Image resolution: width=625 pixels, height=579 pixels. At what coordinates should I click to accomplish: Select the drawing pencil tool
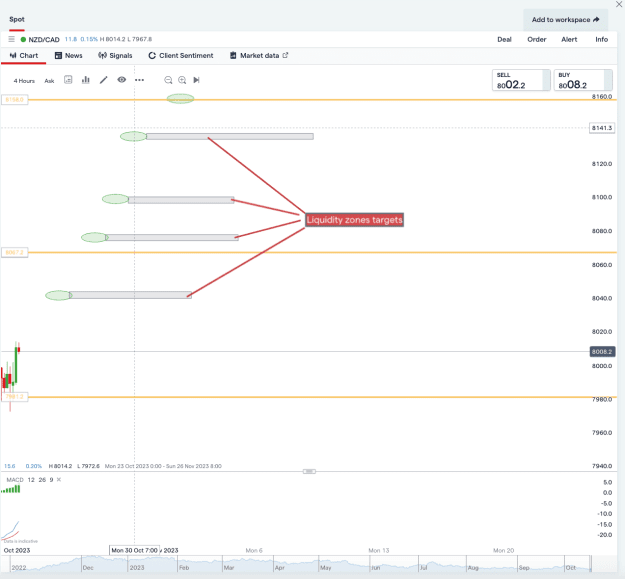click(104, 80)
